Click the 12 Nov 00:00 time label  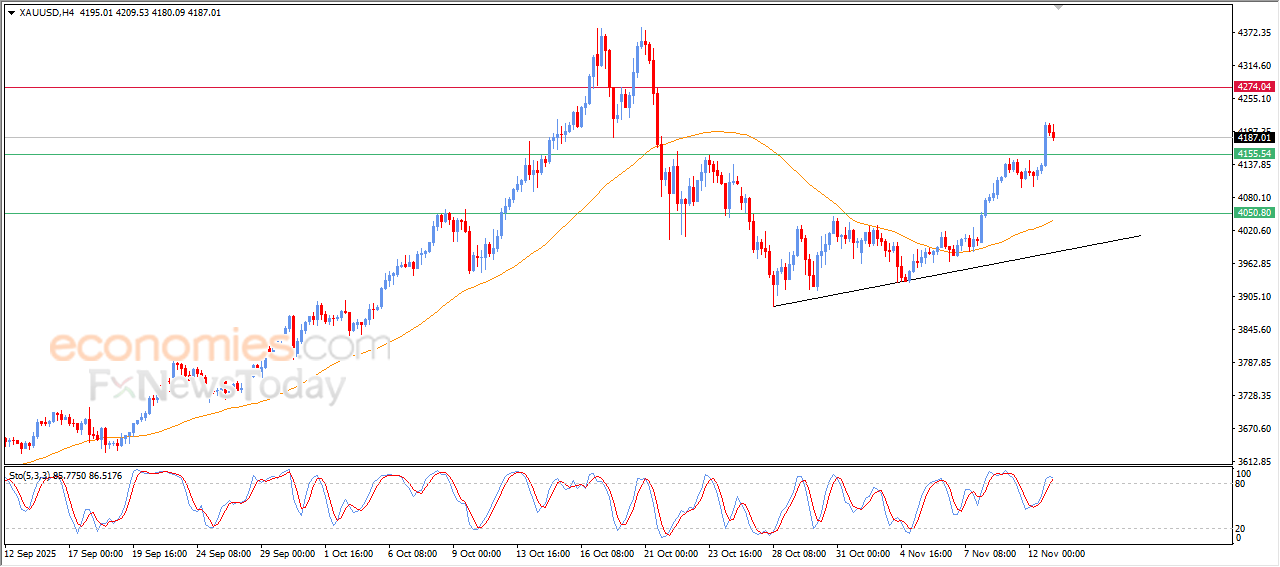(1057, 553)
